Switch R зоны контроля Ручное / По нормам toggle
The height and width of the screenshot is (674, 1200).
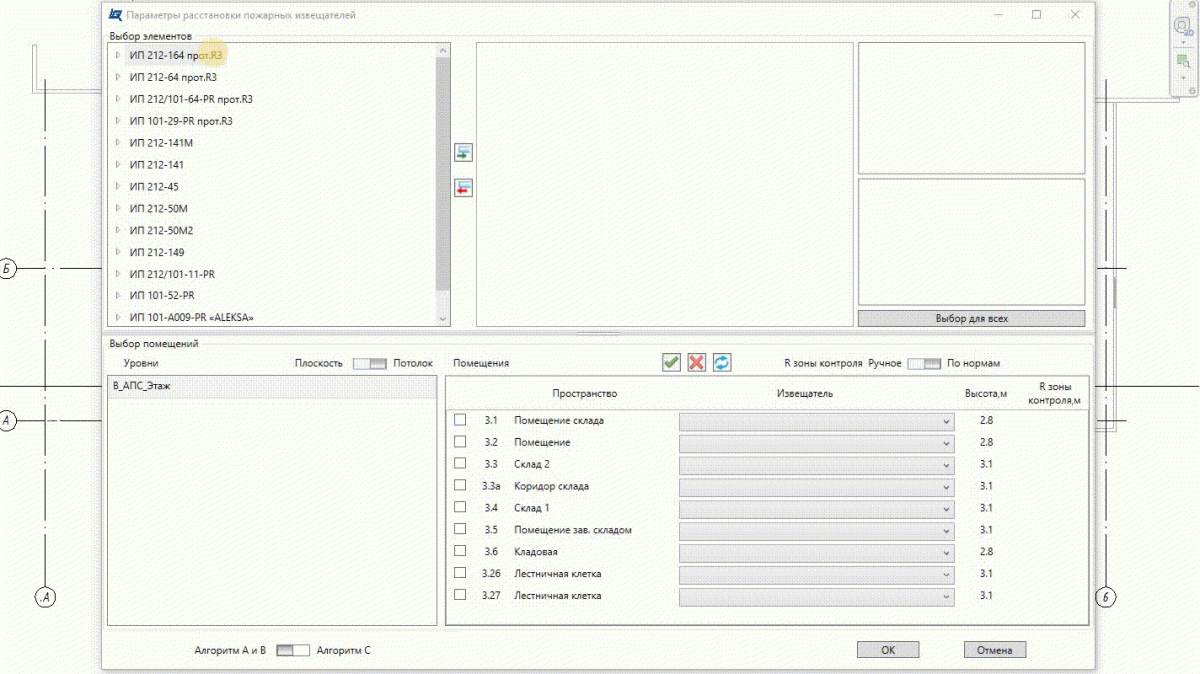(923, 364)
